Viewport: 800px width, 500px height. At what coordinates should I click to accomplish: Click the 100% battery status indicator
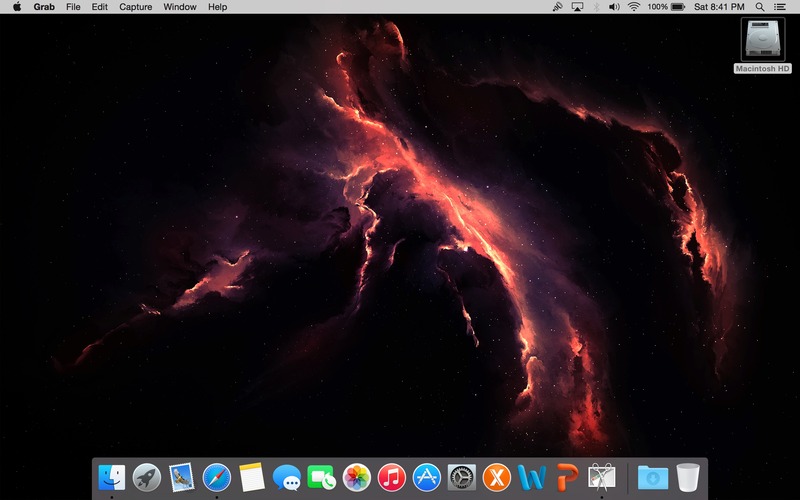pos(666,7)
